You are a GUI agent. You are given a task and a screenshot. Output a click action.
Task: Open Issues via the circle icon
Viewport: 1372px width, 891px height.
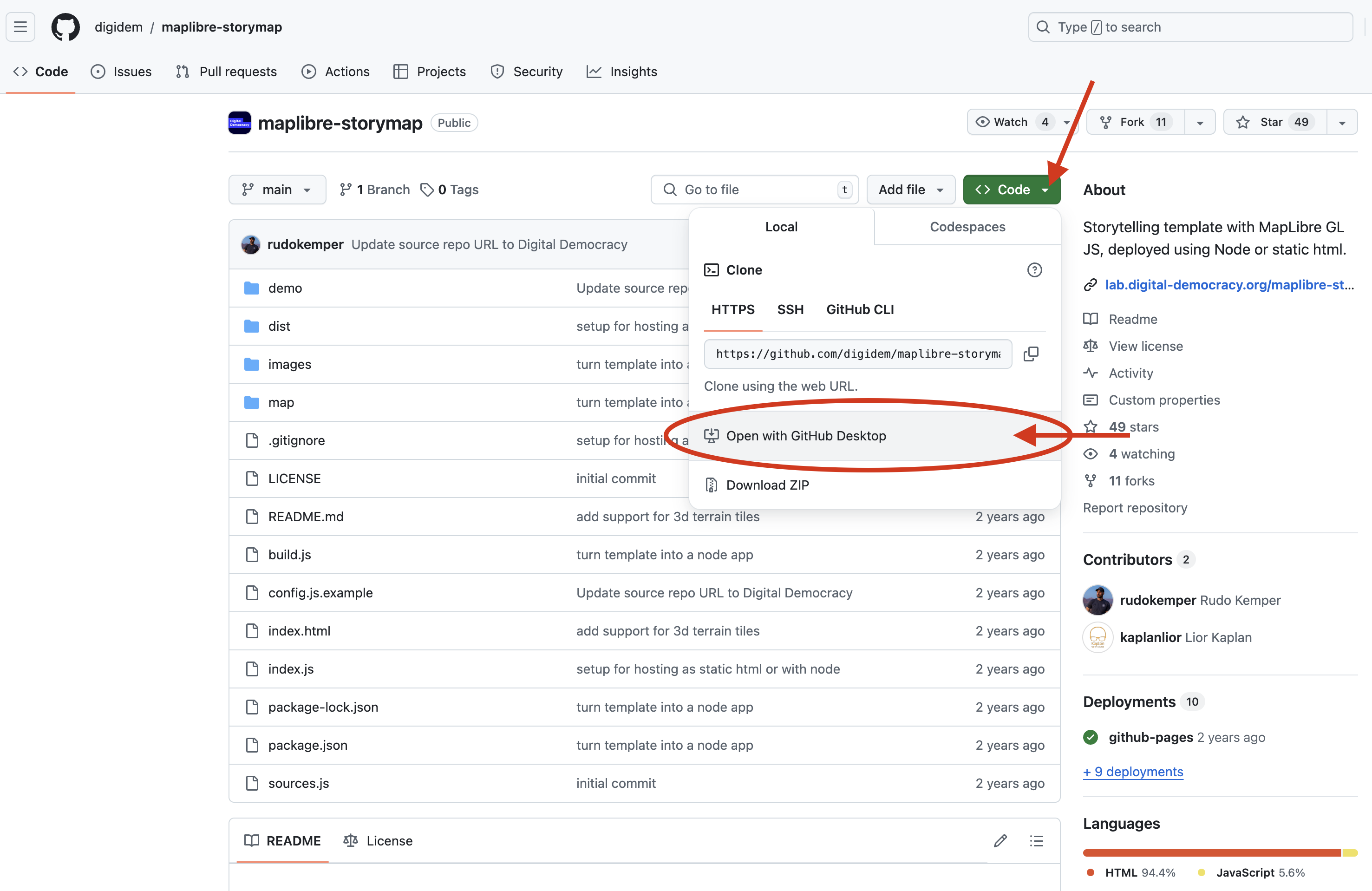pos(98,72)
